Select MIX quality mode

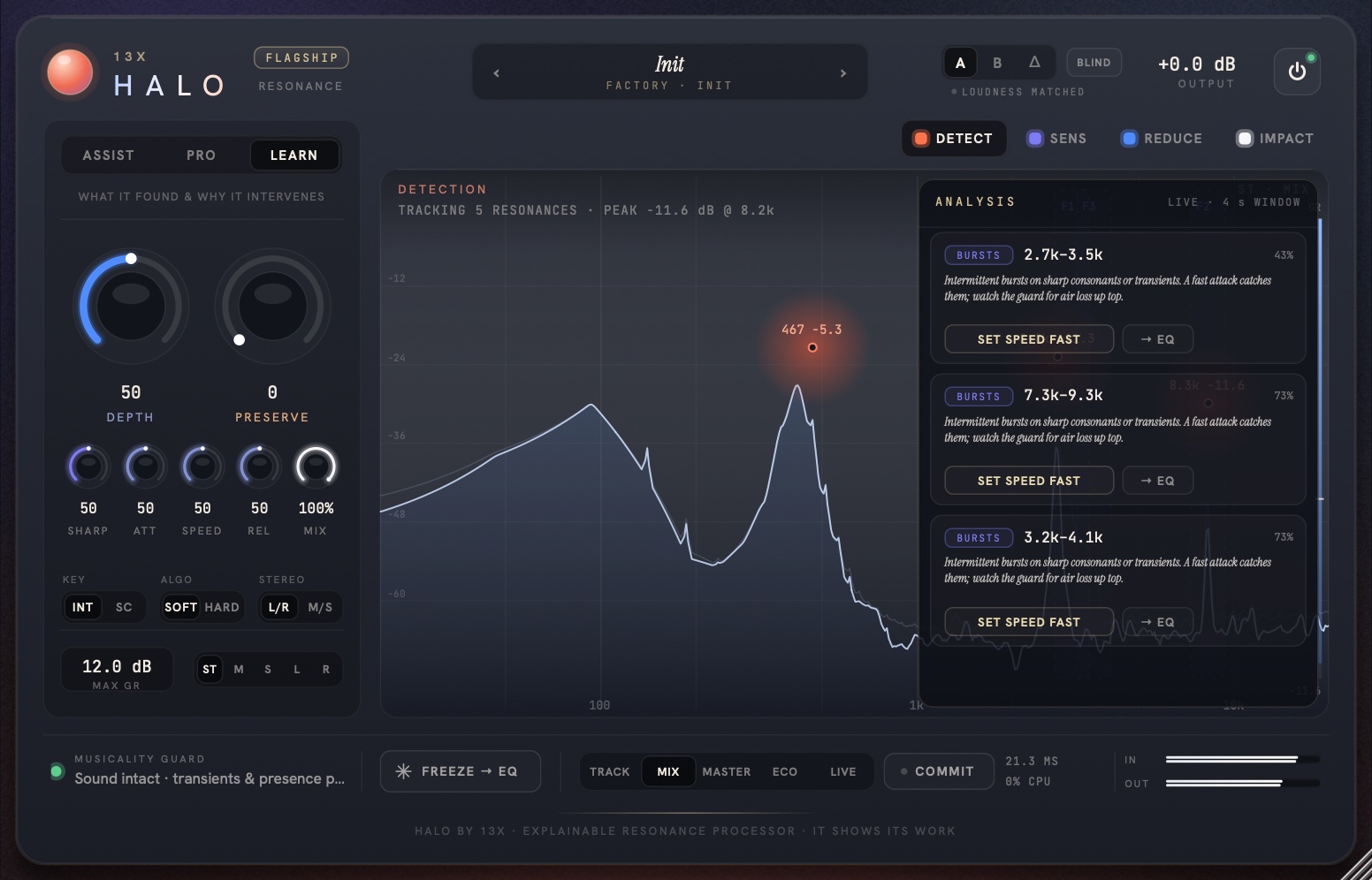pos(668,771)
